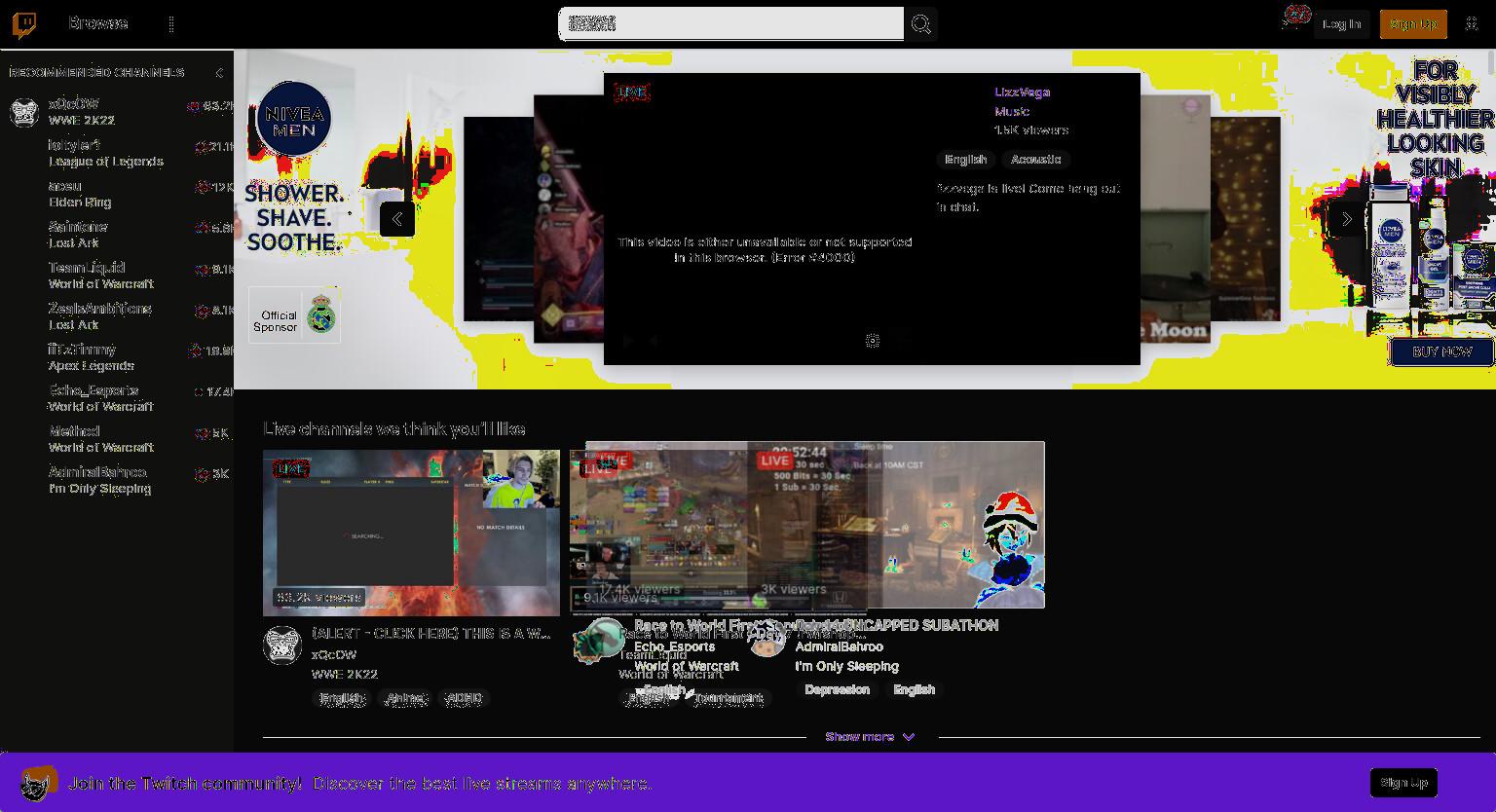Go to previous carousel stream arrow

click(397, 219)
